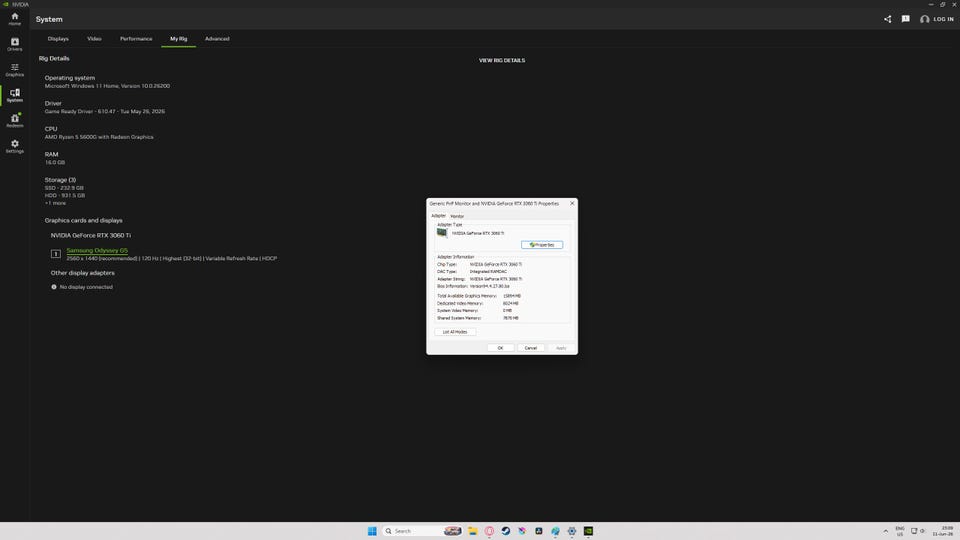Viewport: 960px width, 540px height.
Task: Switch to the Performance tab
Action: coord(136,39)
